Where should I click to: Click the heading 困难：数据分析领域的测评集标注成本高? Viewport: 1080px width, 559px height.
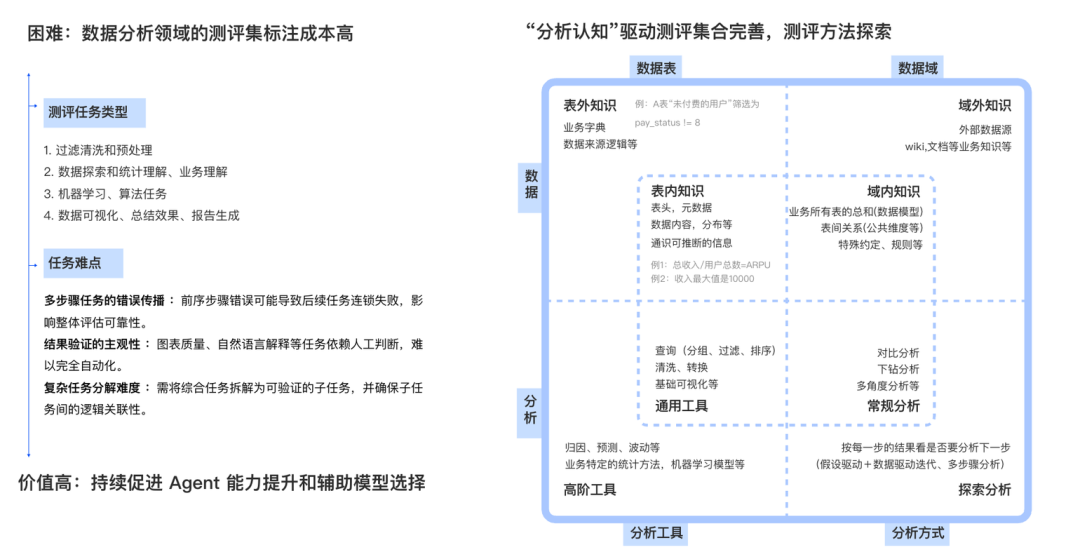tap(190, 33)
